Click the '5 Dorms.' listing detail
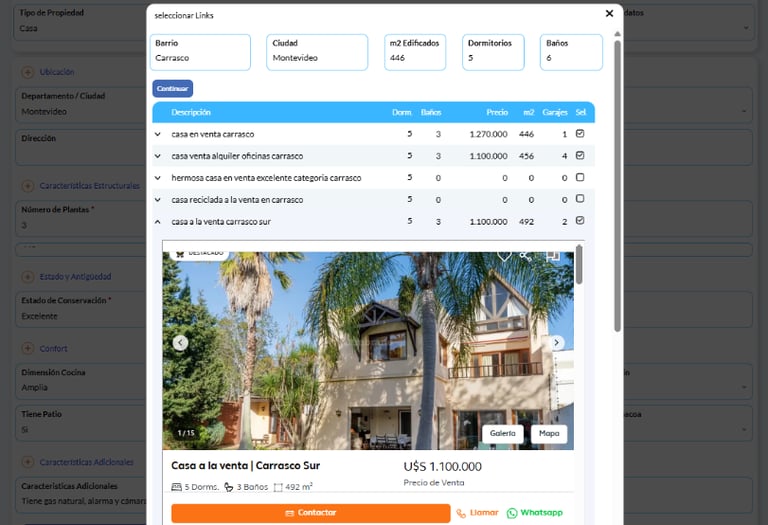This screenshot has height=525, width=768. [x=195, y=487]
